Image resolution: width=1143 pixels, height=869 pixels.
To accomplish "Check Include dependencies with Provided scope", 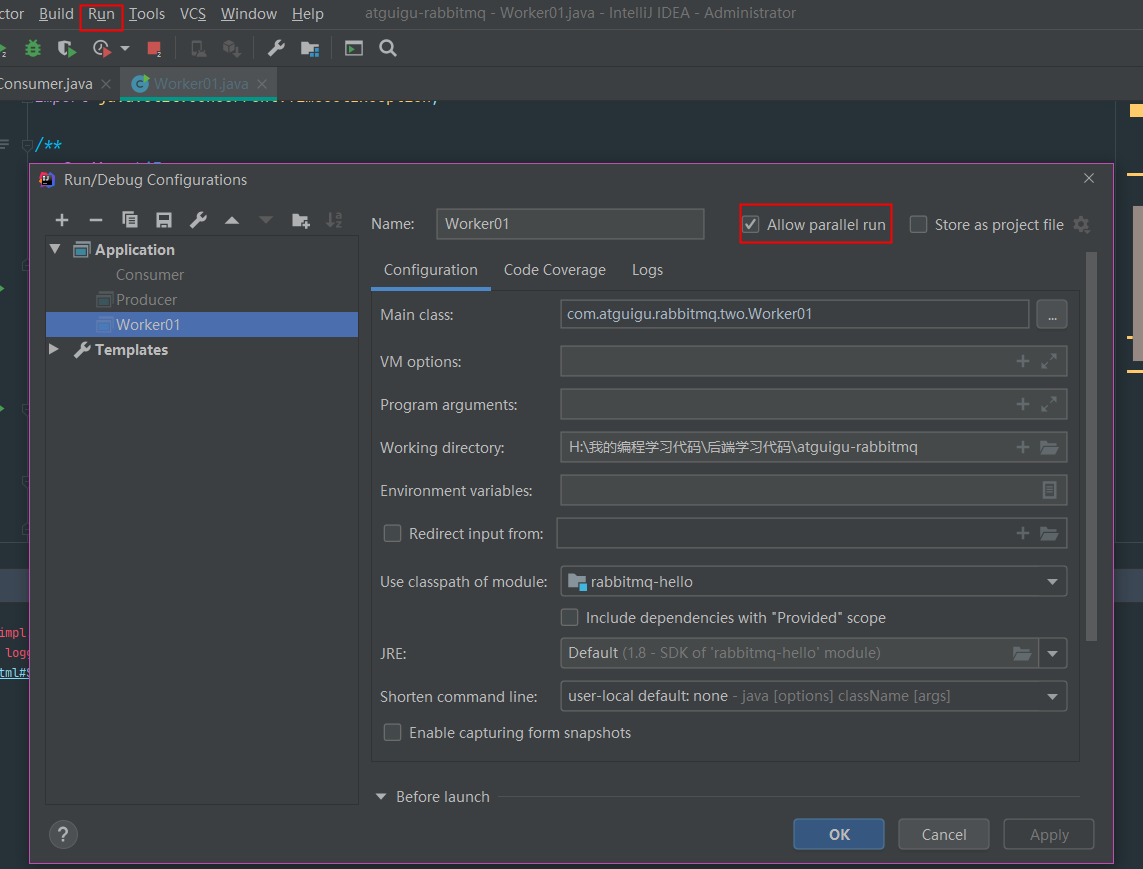I will pyautogui.click(x=569, y=617).
